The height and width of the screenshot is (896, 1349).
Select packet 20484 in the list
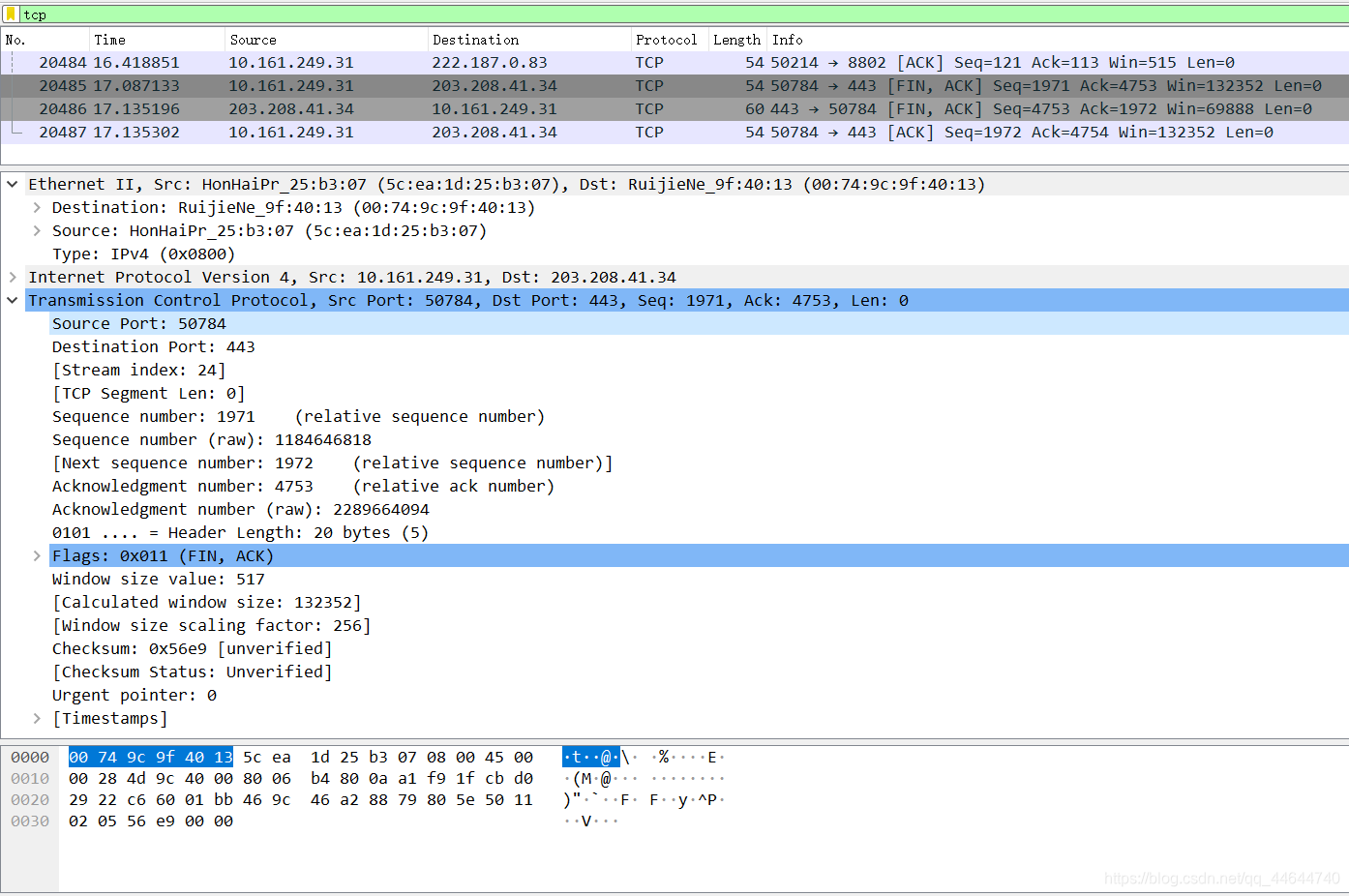(x=674, y=63)
